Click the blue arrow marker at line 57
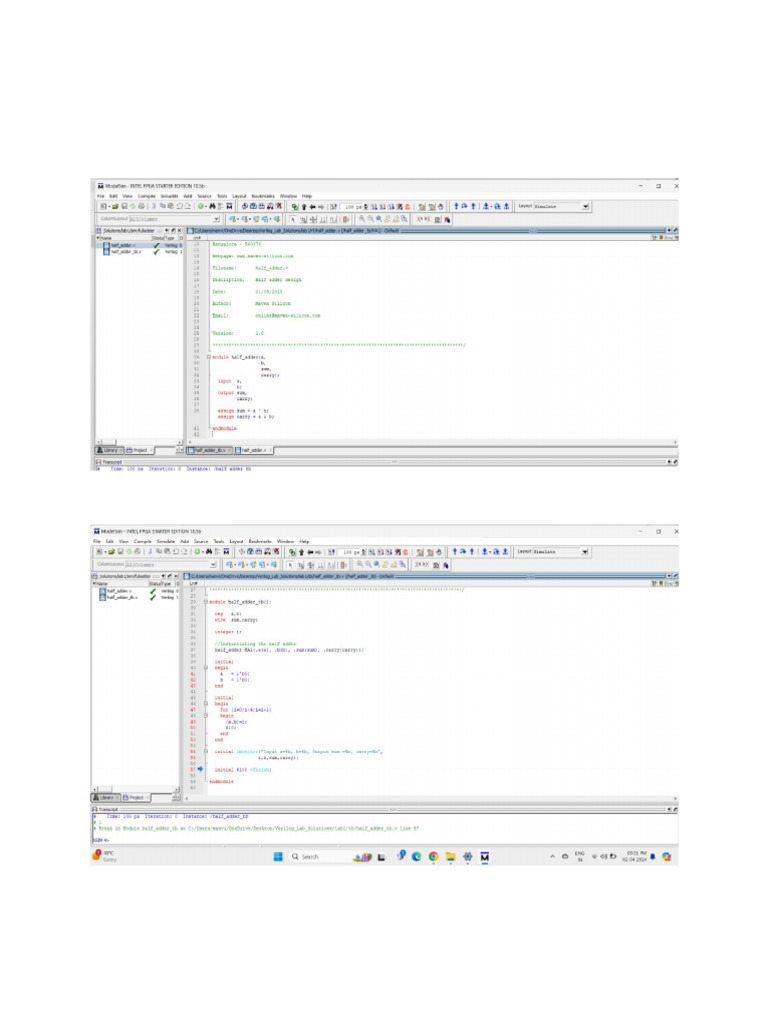The height and width of the screenshot is (1024, 768). coord(200,769)
